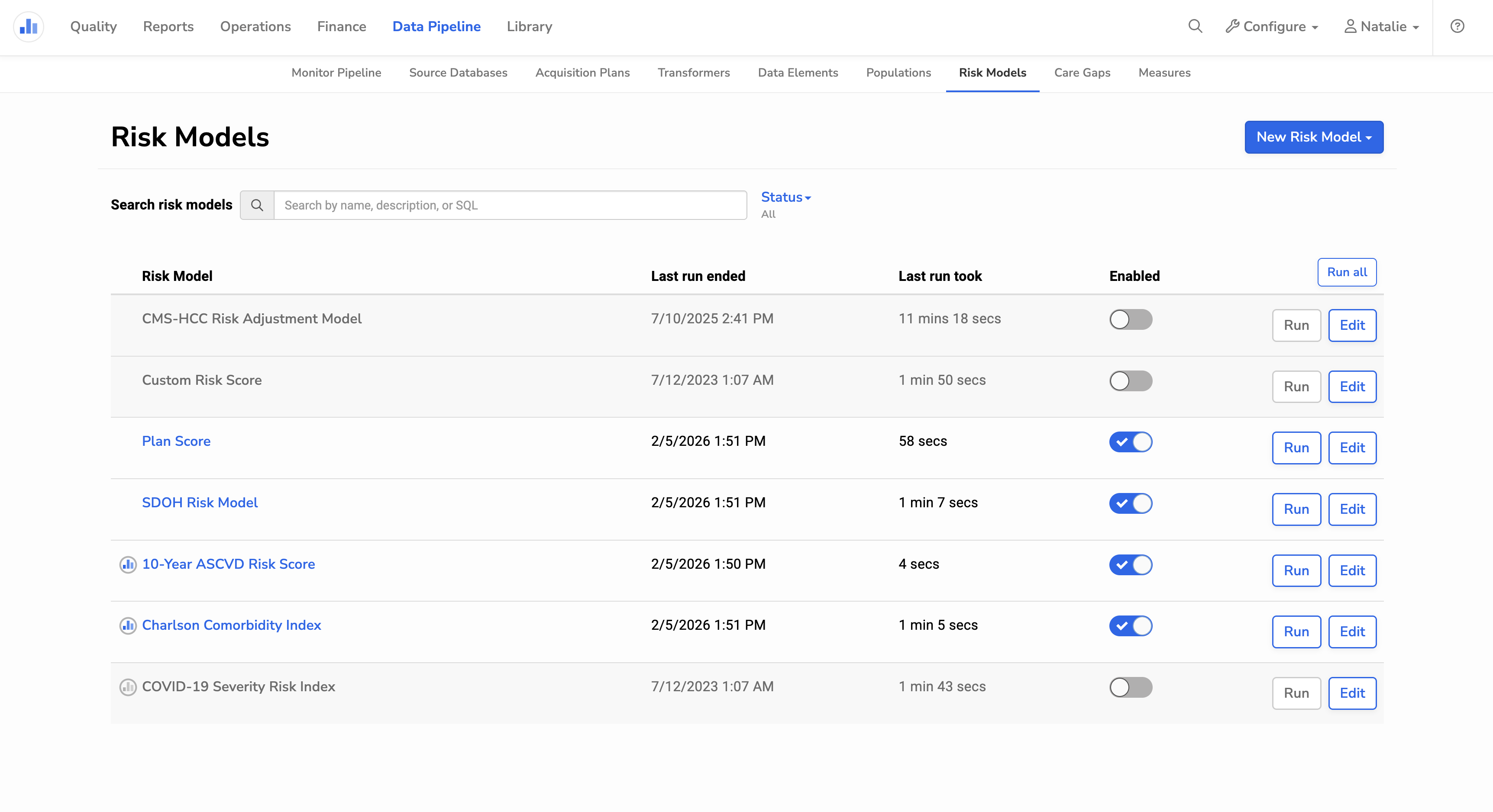1493x812 pixels.
Task: Enable the COVID-19 Severity Risk Index
Action: (x=1130, y=688)
